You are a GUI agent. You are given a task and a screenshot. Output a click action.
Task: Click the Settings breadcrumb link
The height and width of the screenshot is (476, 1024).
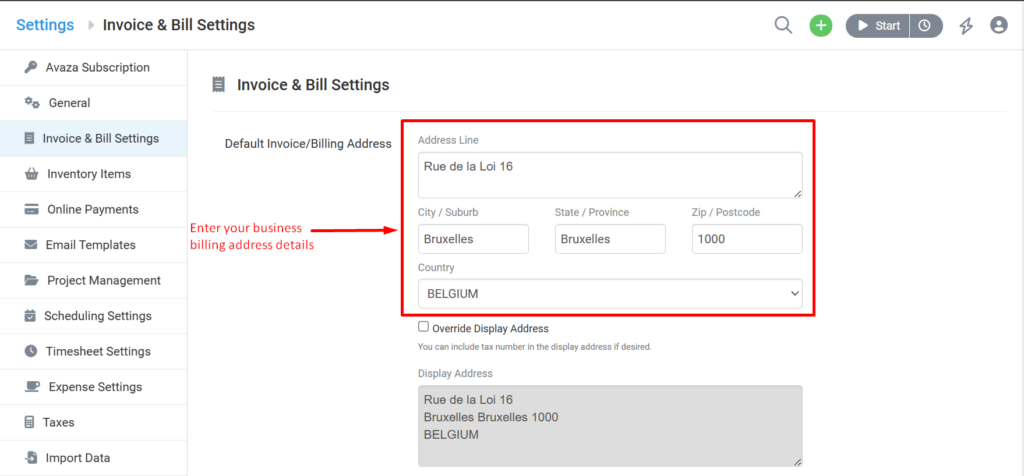45,25
